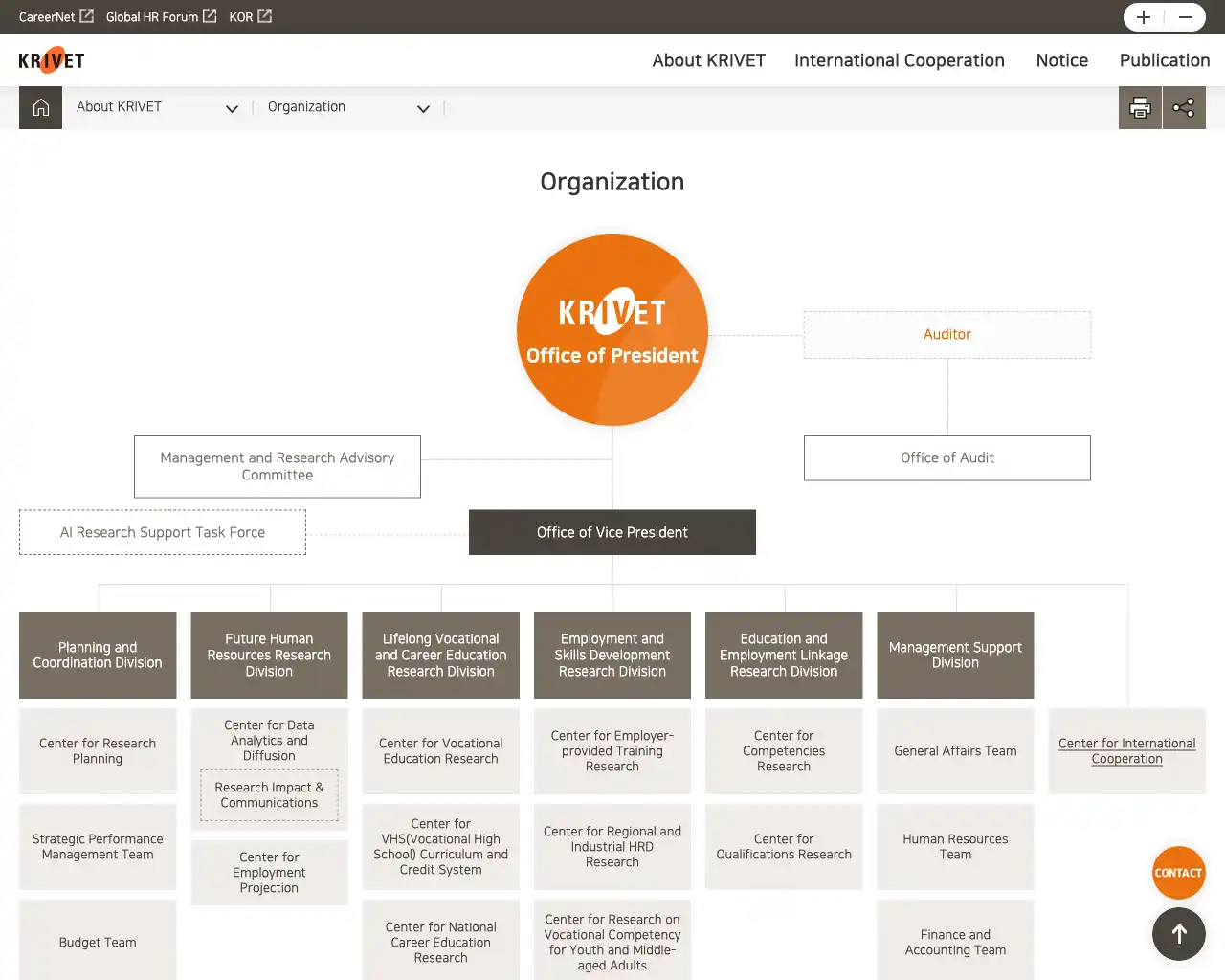
Task: Select Center for National Career Education Research
Action: (441, 942)
